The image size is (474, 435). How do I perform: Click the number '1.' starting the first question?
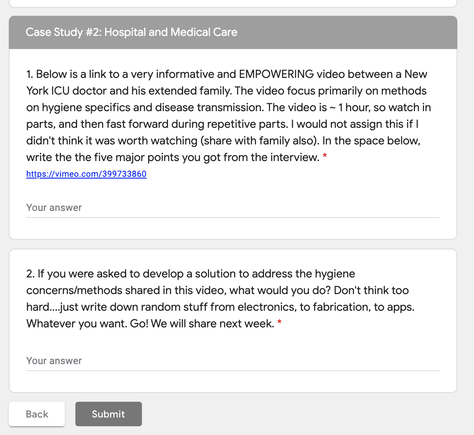[30, 74]
